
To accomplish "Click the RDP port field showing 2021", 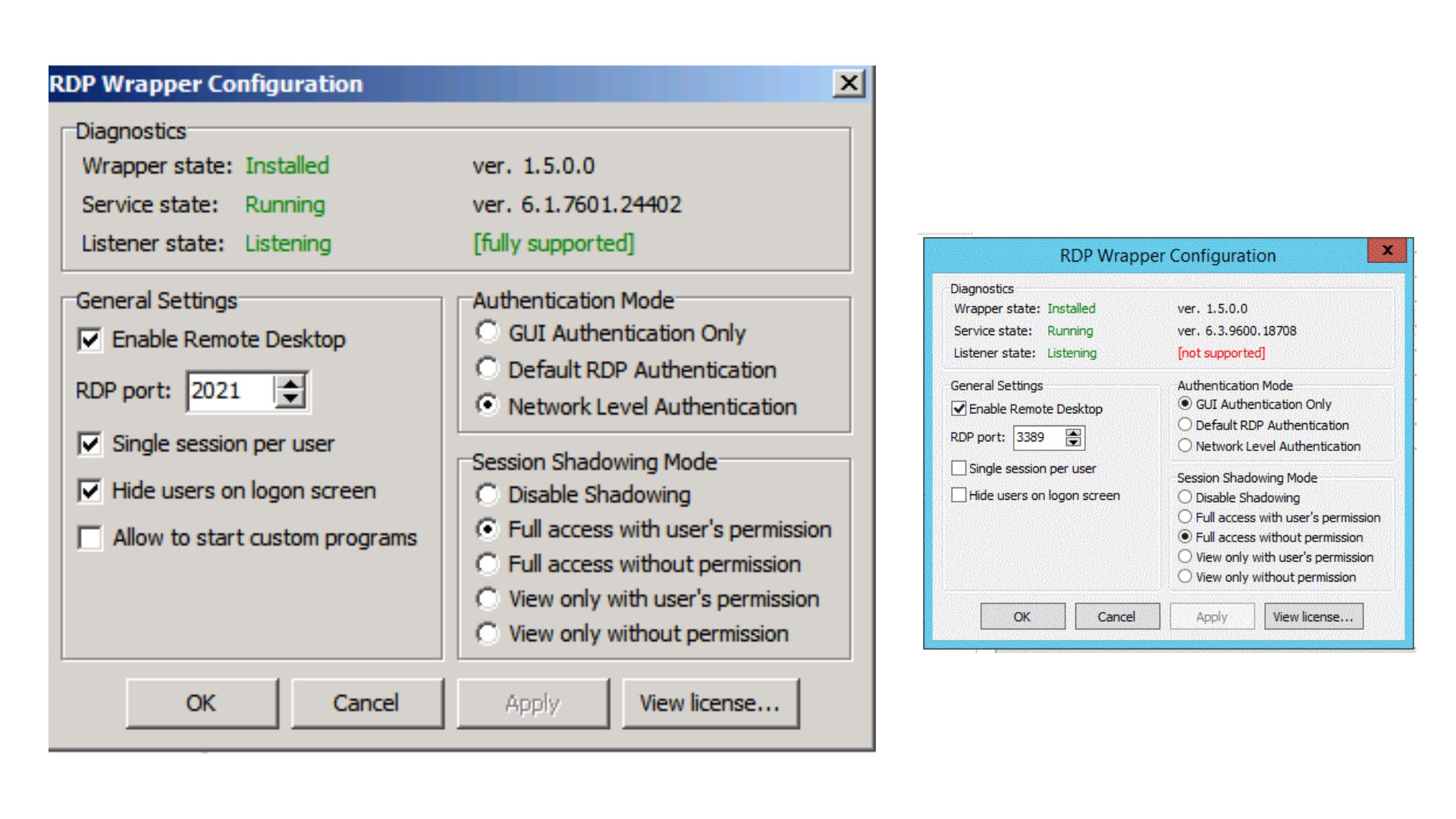I will click(x=227, y=391).
